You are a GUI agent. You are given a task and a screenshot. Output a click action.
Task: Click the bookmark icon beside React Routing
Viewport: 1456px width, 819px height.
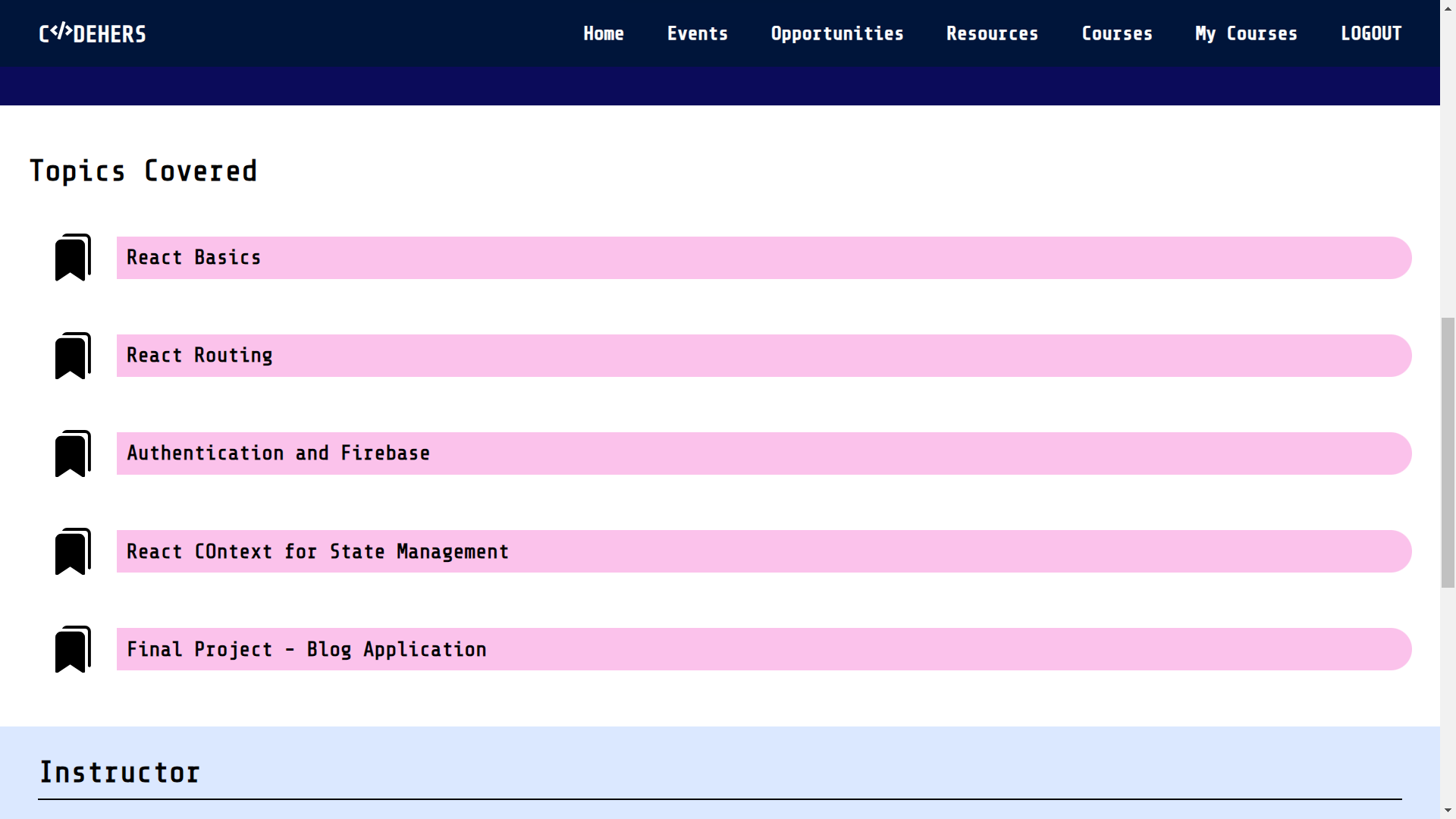point(73,356)
